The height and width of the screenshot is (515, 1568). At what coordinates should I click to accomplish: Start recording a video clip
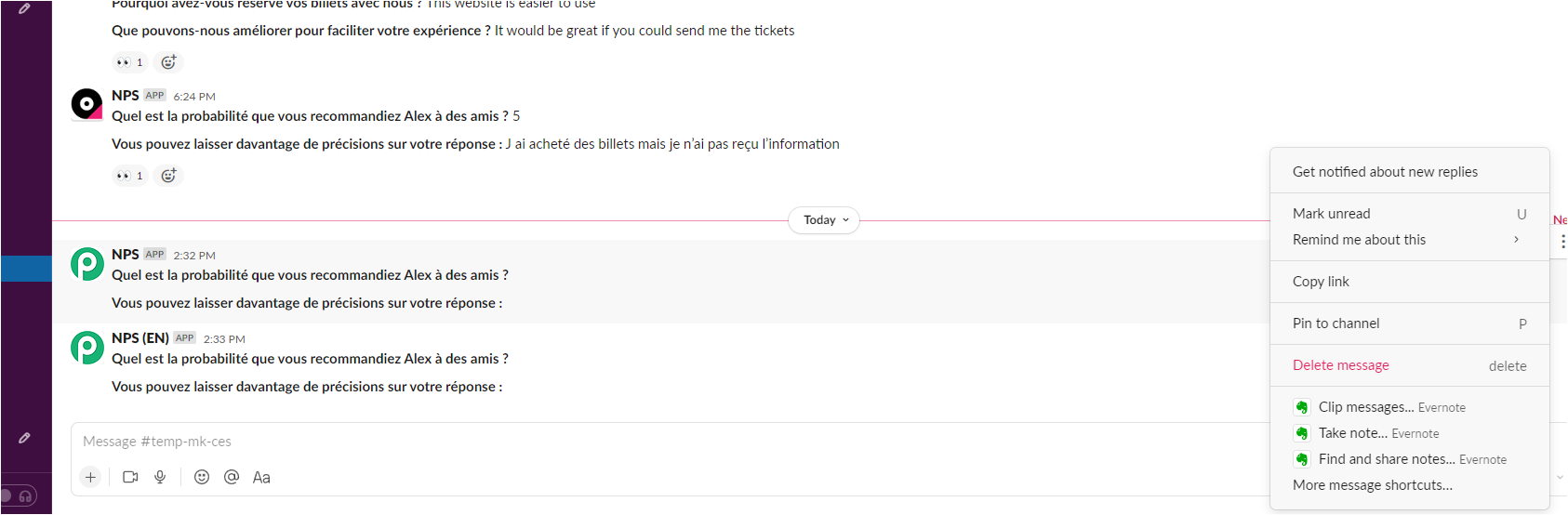(130, 477)
